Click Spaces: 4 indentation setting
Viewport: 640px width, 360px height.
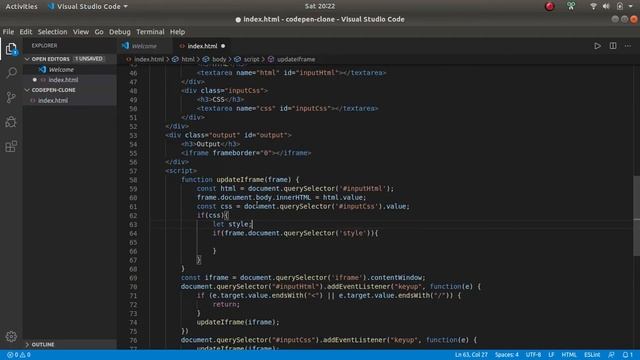click(x=507, y=355)
